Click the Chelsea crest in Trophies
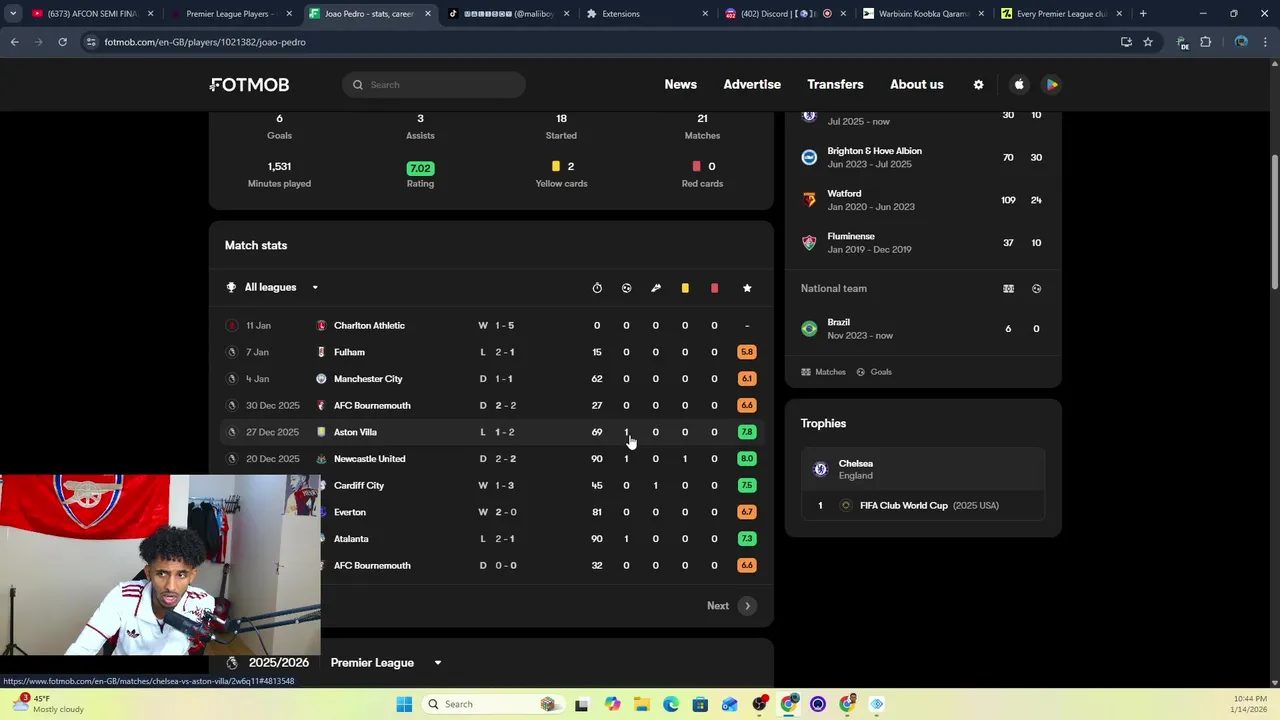Image resolution: width=1280 pixels, height=720 pixels. pos(821,469)
